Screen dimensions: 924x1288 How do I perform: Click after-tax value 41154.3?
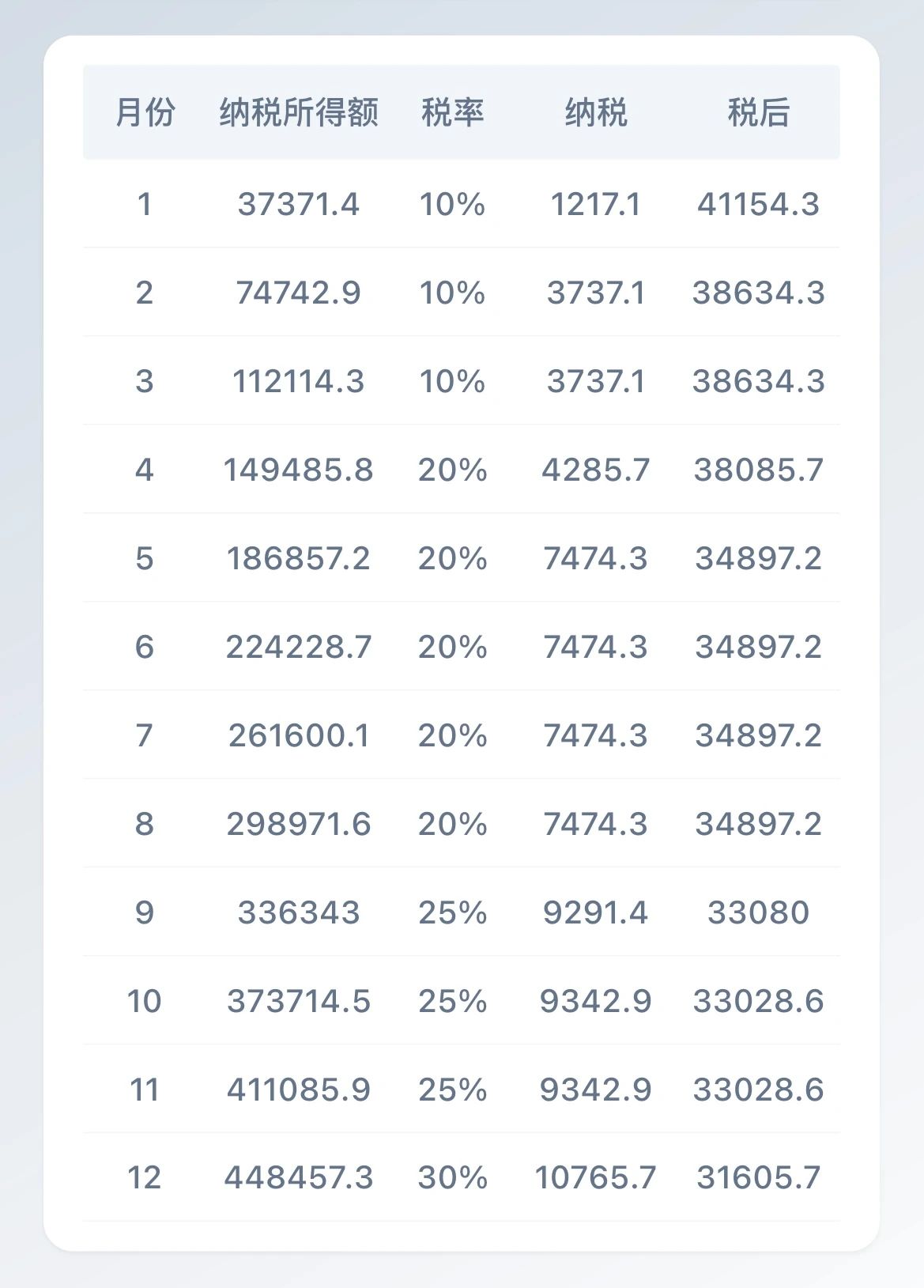pyautogui.click(x=758, y=205)
